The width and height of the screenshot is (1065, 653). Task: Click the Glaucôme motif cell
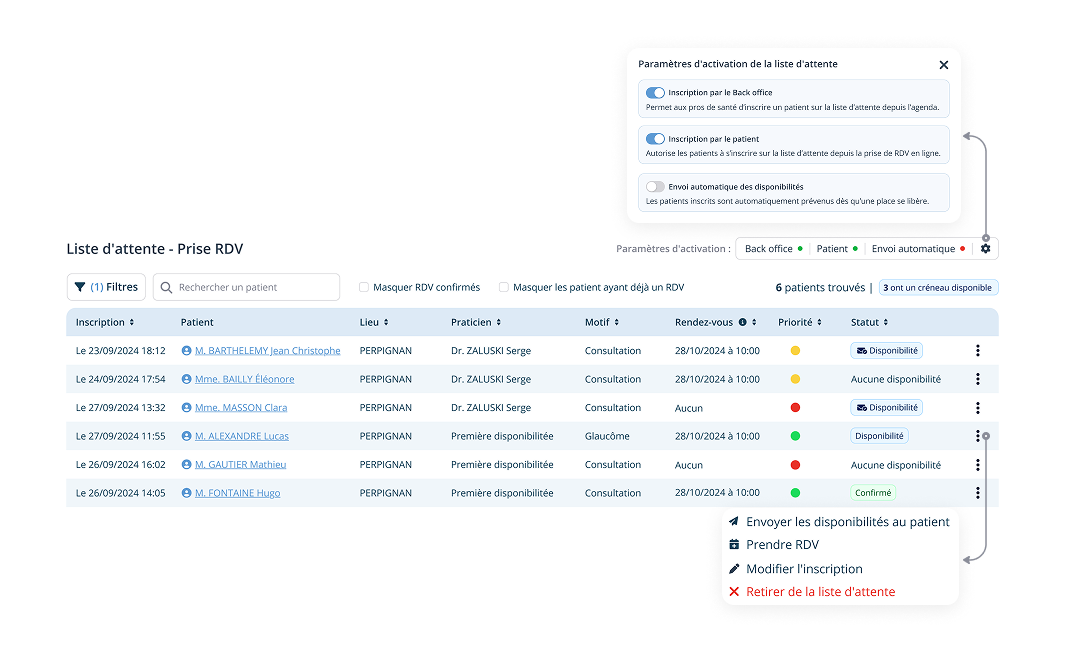coord(607,436)
